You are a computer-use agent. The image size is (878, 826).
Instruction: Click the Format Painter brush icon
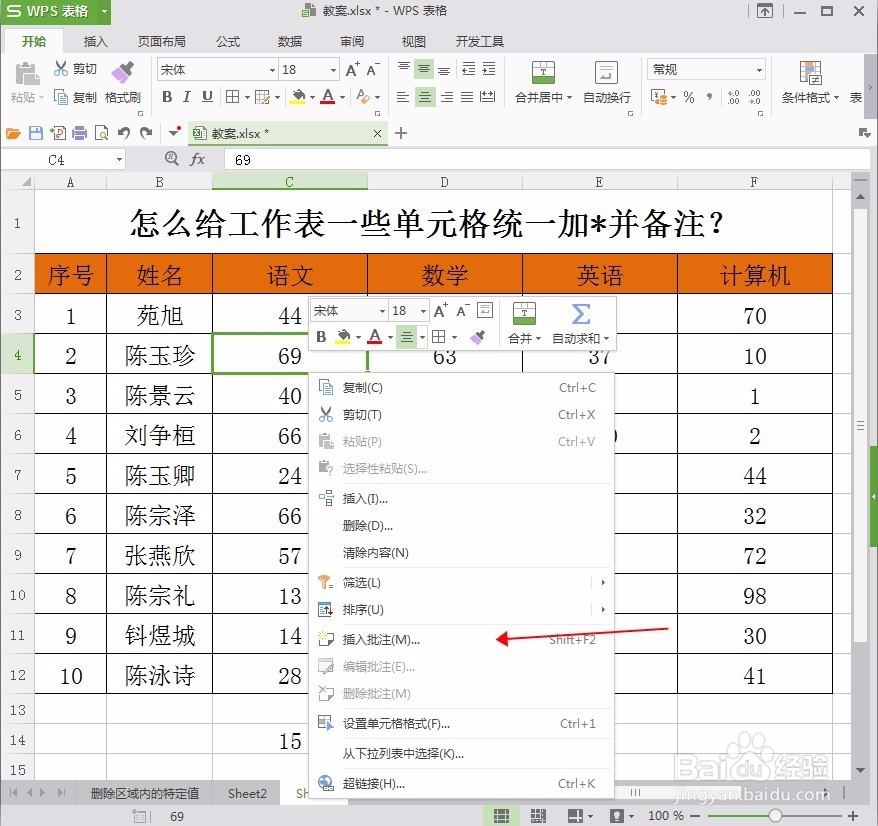point(123,72)
